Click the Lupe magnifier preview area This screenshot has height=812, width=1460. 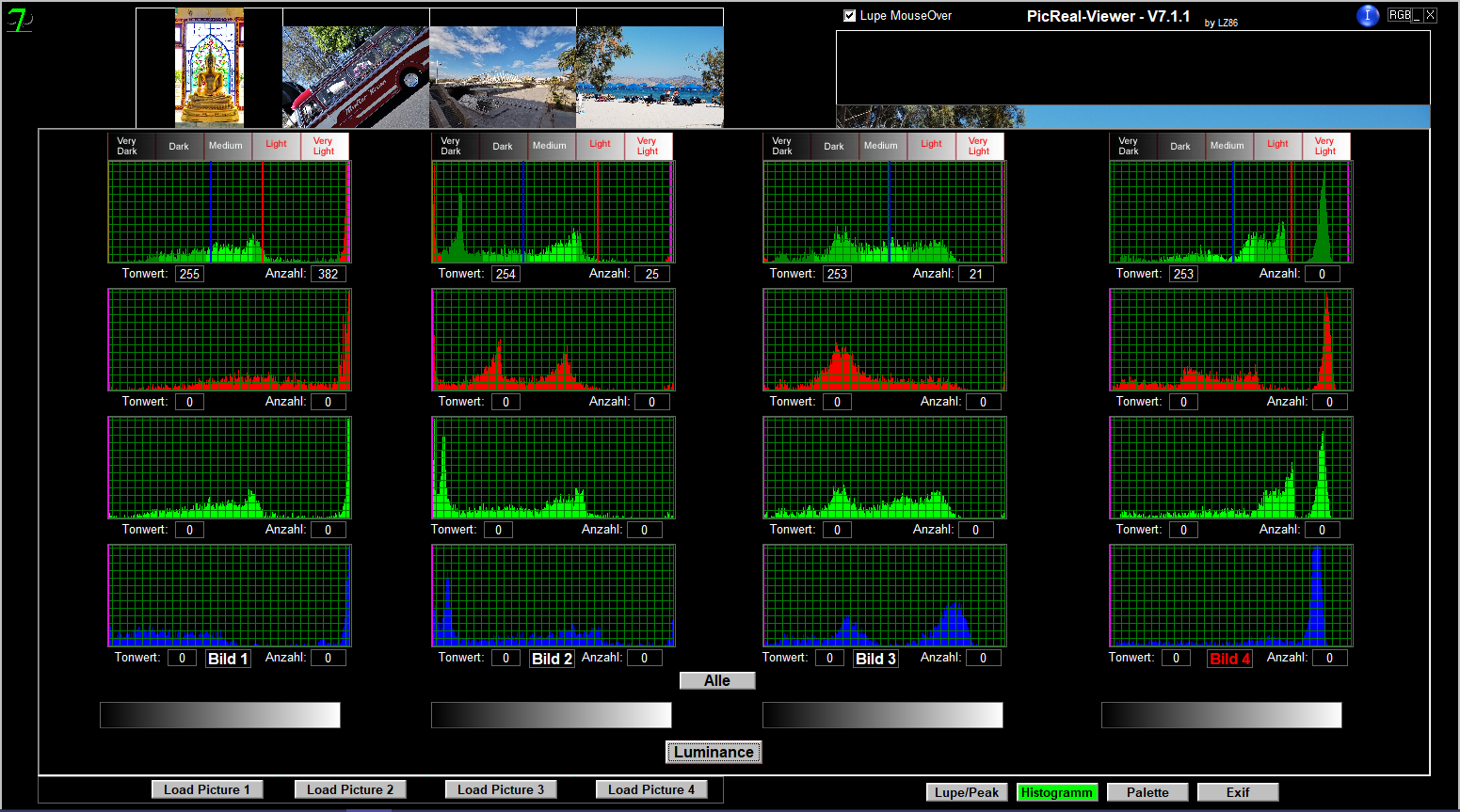1133,79
